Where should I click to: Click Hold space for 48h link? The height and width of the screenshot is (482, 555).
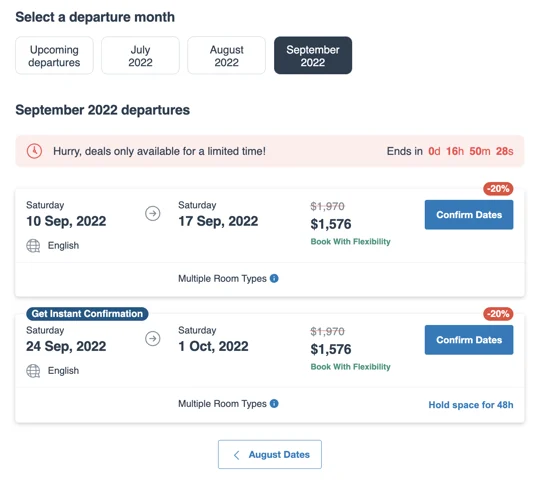pyautogui.click(x=471, y=405)
